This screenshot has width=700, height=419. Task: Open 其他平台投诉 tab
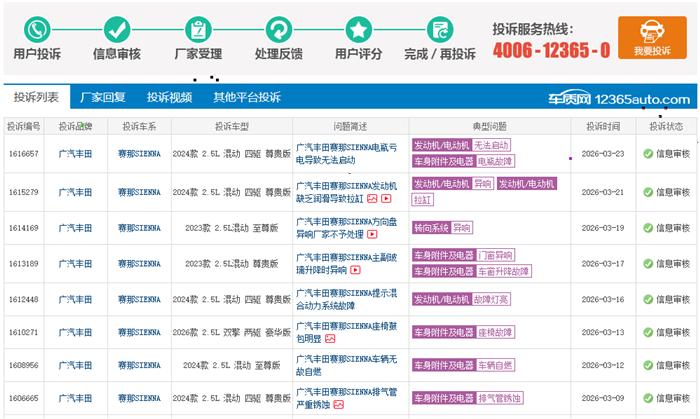click(246, 98)
